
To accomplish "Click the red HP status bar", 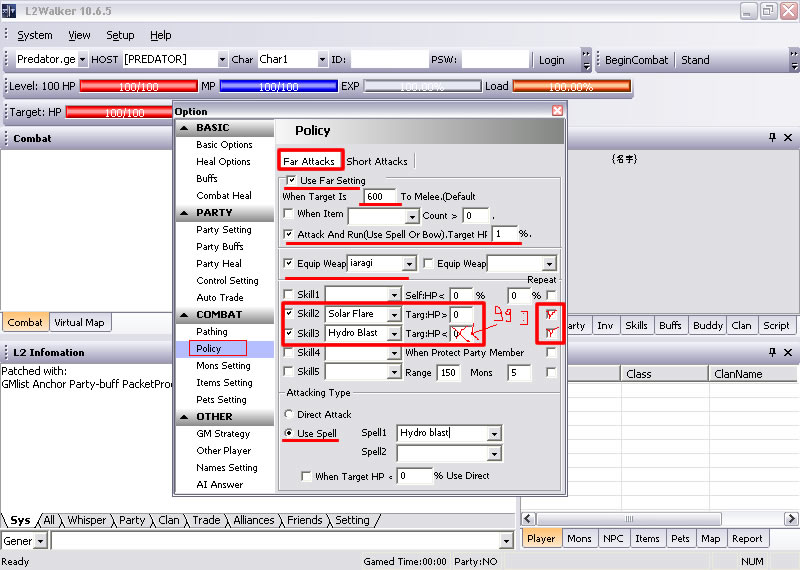I will coord(138,86).
